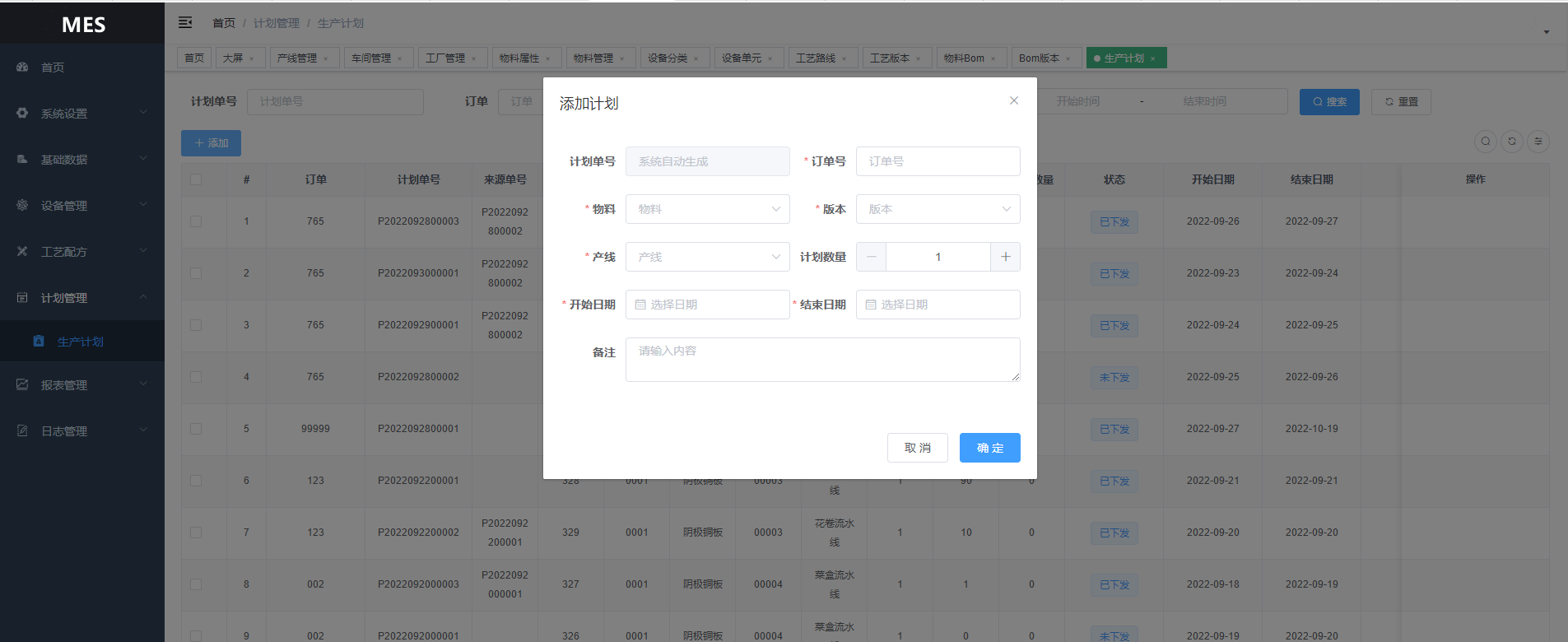The image size is (1568, 642).
Task: Close the 添加计划 dialog with X
Action: 1013,100
